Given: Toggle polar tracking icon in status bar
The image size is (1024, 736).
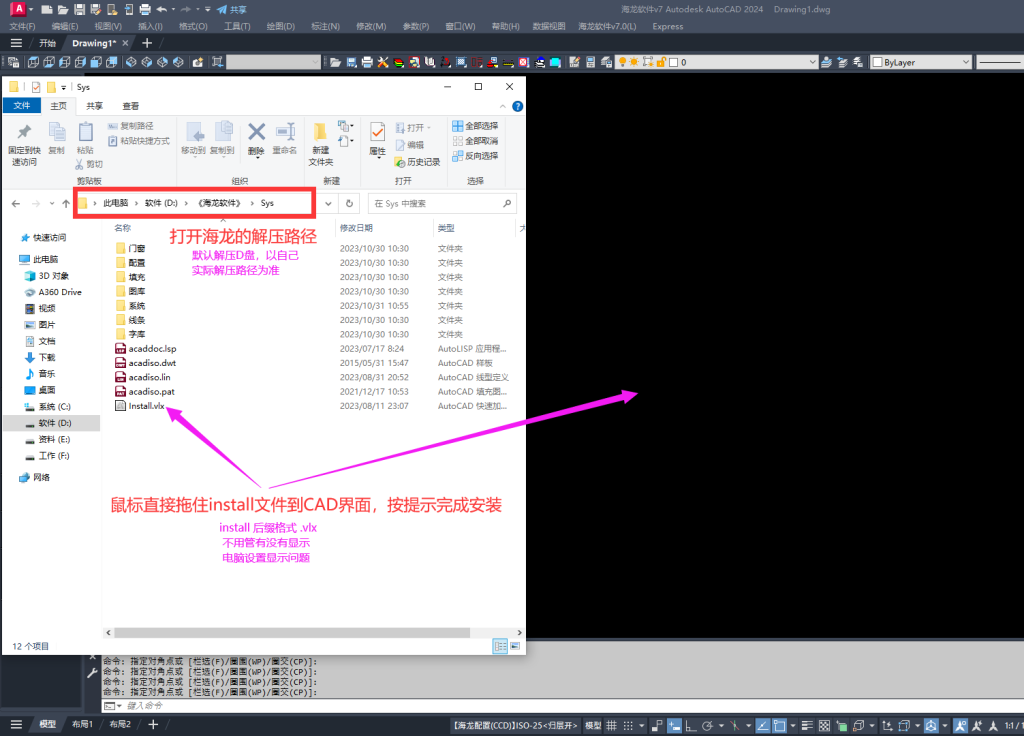Looking at the screenshot, I should [707, 726].
